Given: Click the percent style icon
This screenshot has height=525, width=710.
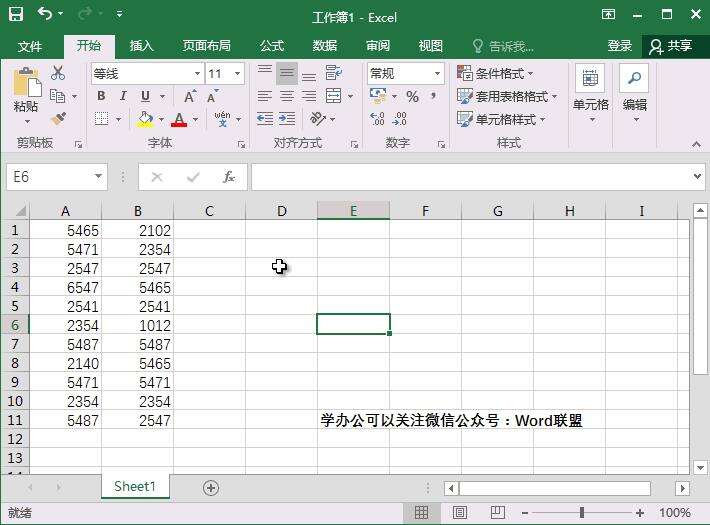Looking at the screenshot, I should [412, 96].
